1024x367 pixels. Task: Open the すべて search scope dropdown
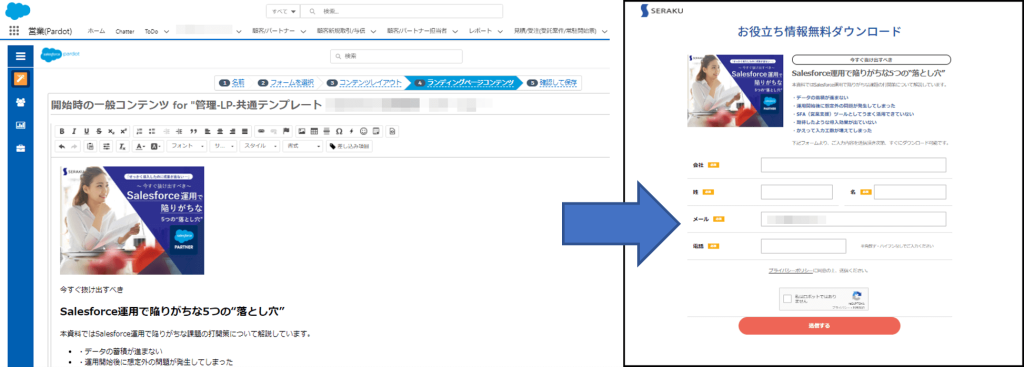(283, 11)
